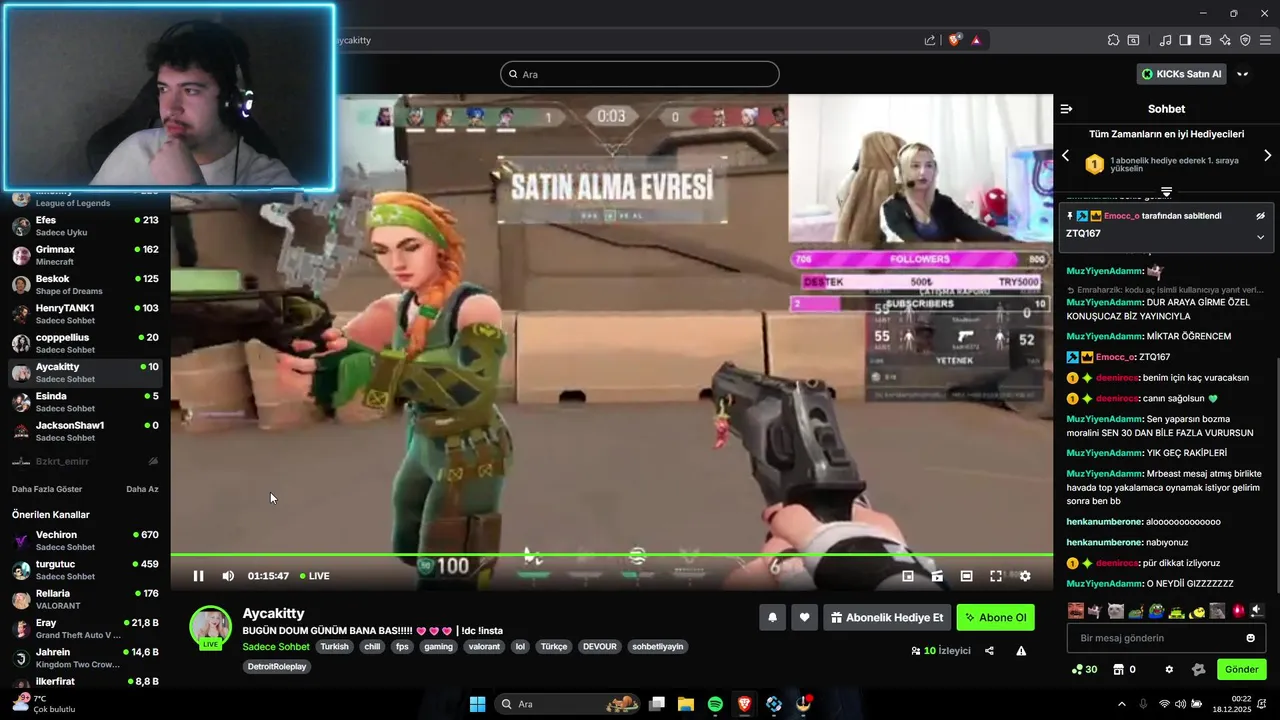Show previous gift leaderboard entry
1280x720 pixels.
point(1065,156)
